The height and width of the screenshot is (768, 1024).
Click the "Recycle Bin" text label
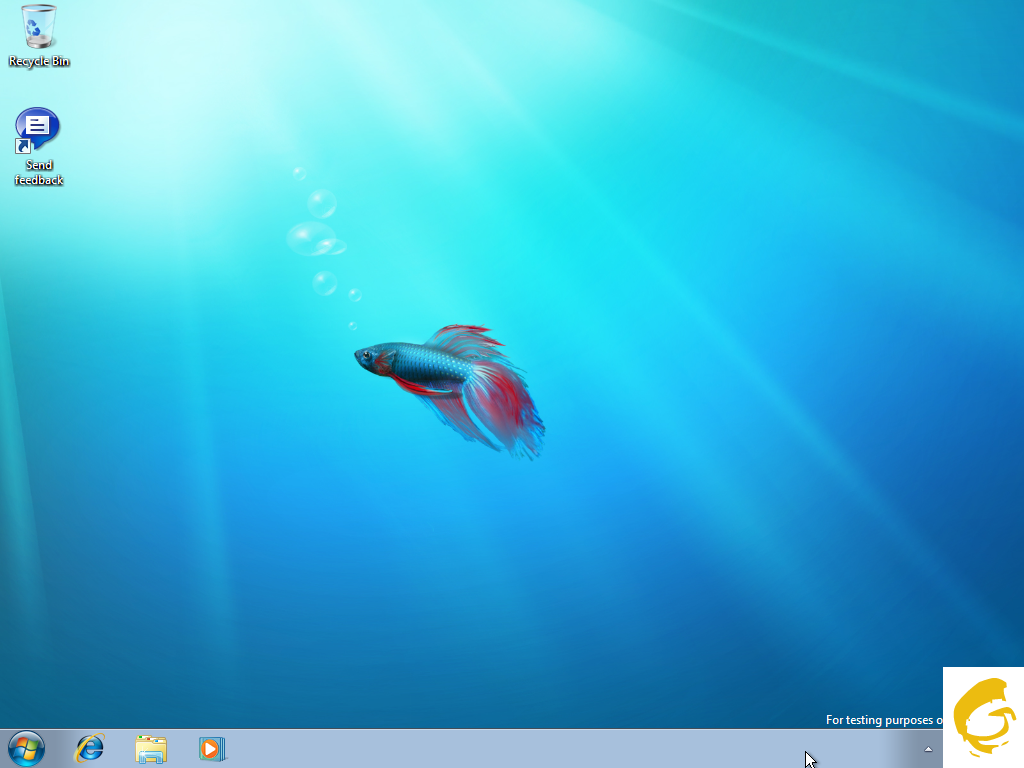(39, 62)
